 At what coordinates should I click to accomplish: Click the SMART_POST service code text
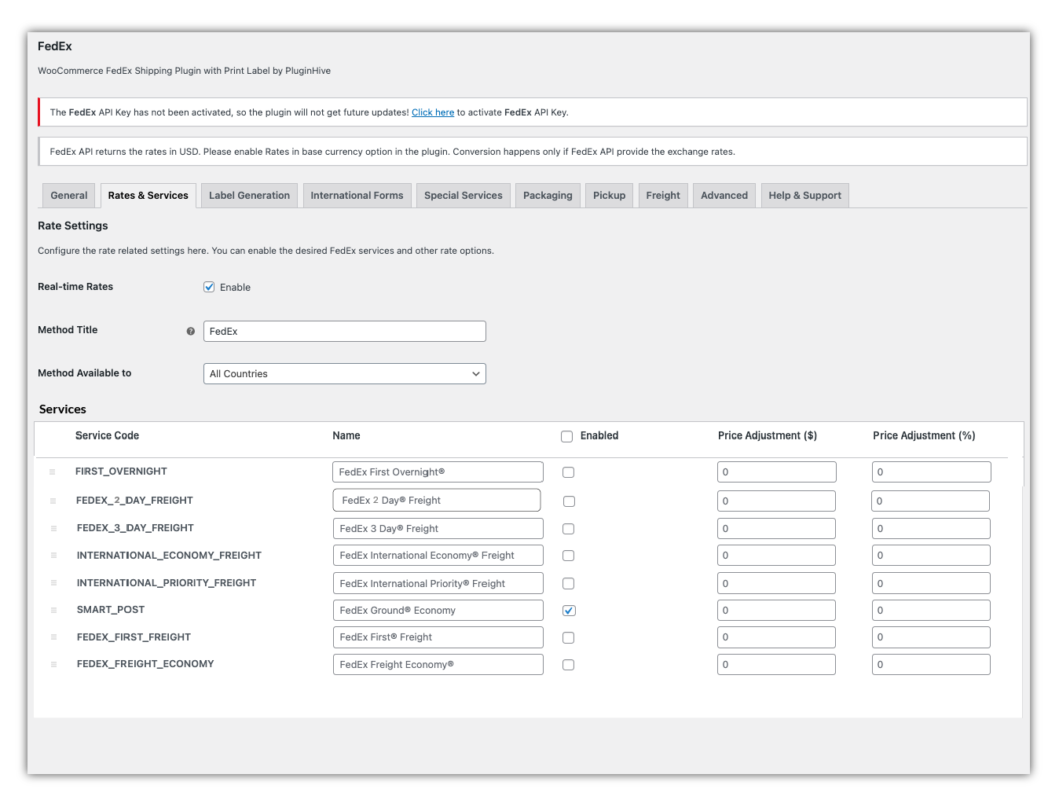pos(111,610)
